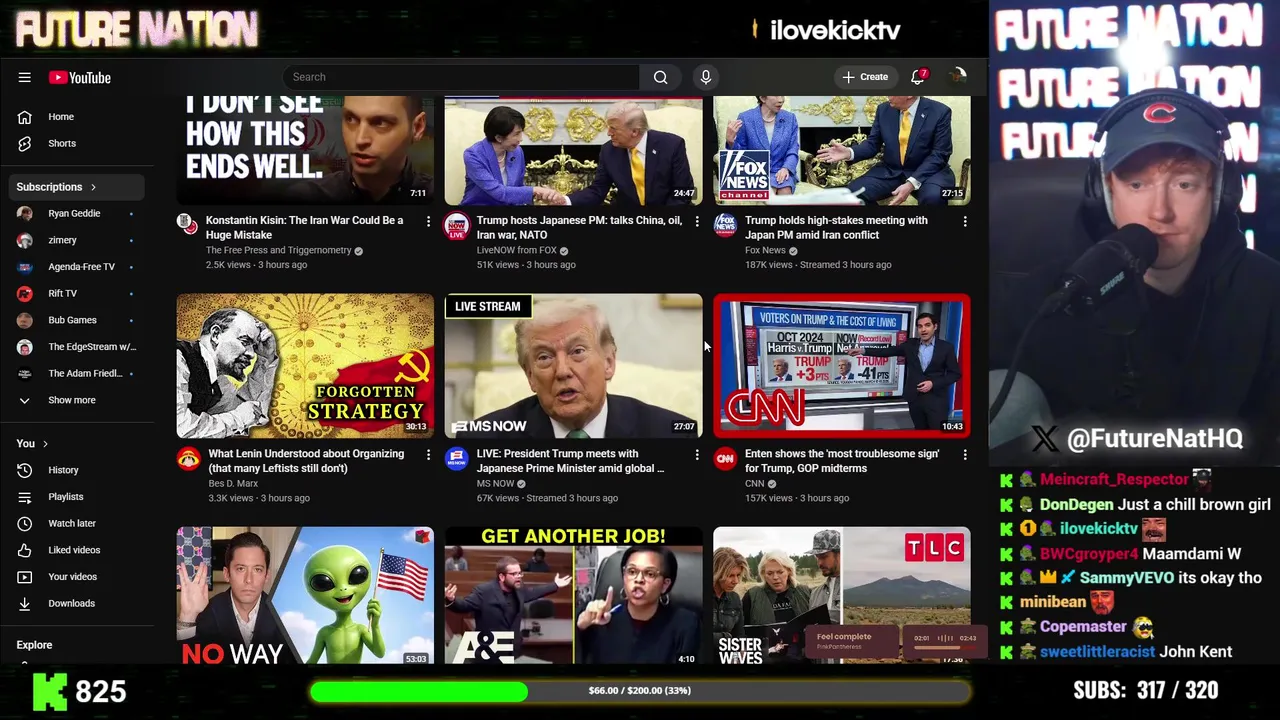The image size is (1280, 720).
Task: Click chat username SammyVEVO
Action: tap(1127, 578)
